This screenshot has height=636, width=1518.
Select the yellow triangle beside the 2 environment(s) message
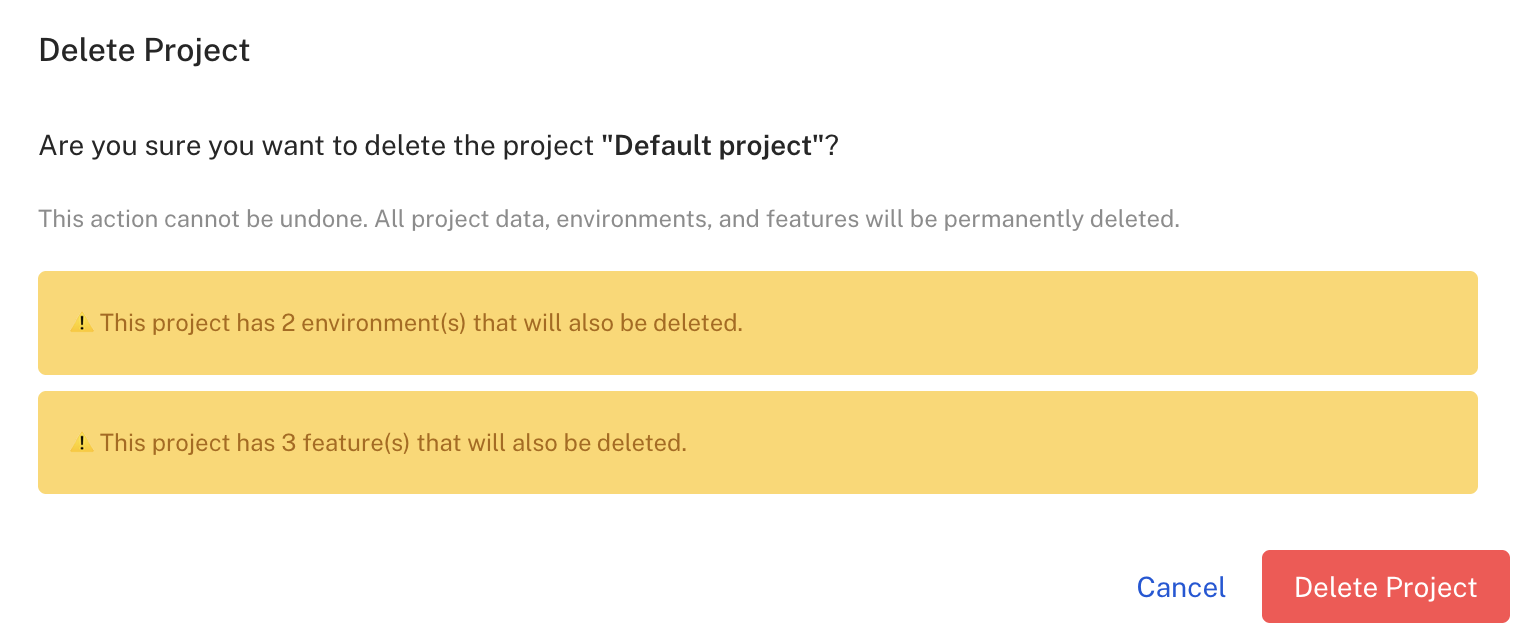coord(82,322)
